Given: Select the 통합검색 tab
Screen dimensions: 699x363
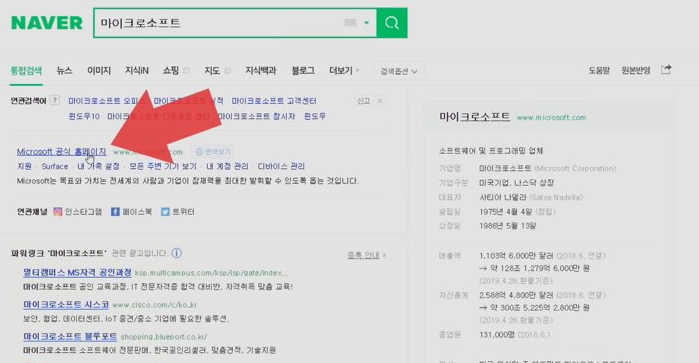Looking at the screenshot, I should coord(26,70).
